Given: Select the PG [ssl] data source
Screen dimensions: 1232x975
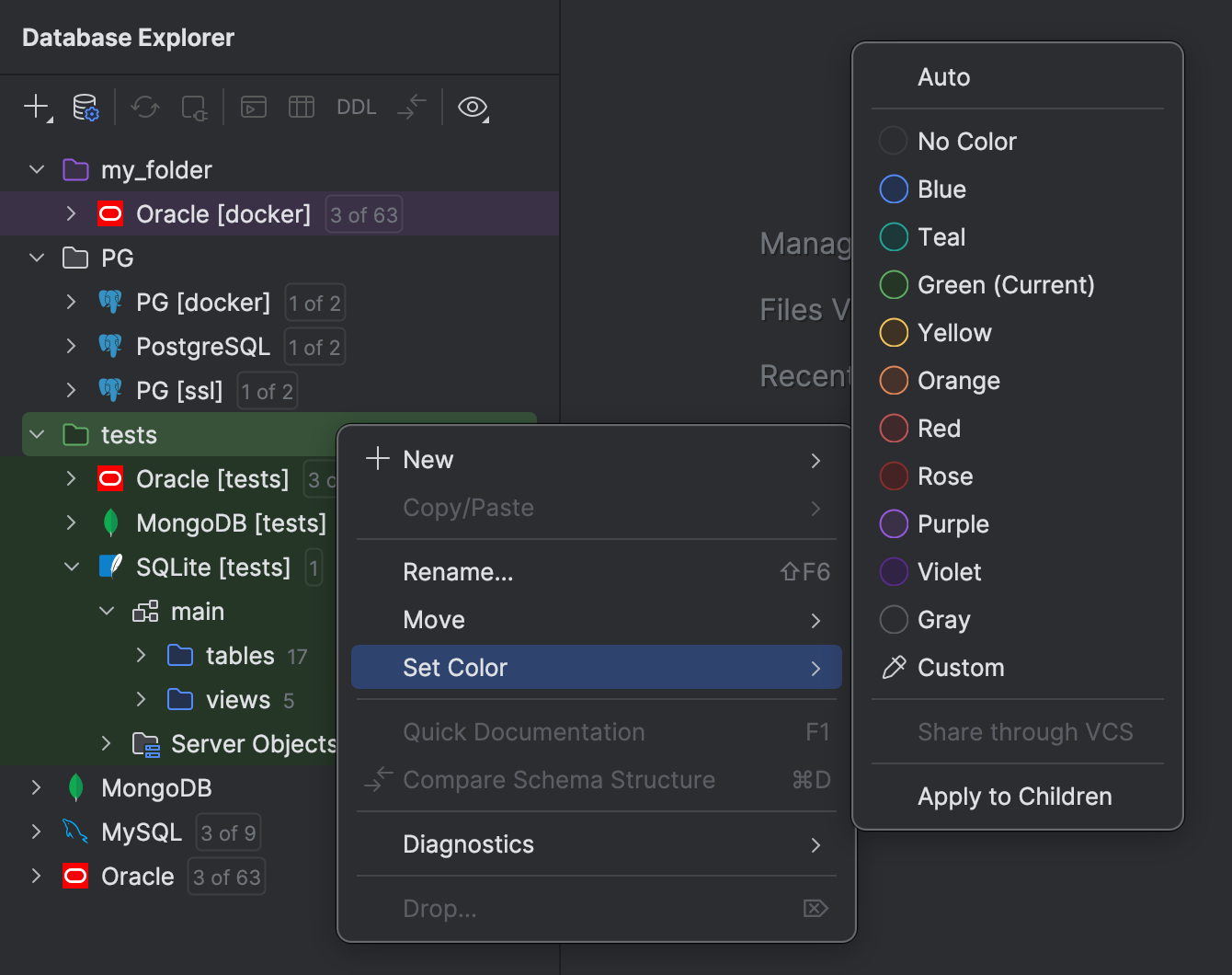Looking at the screenshot, I should [x=279, y=391].
